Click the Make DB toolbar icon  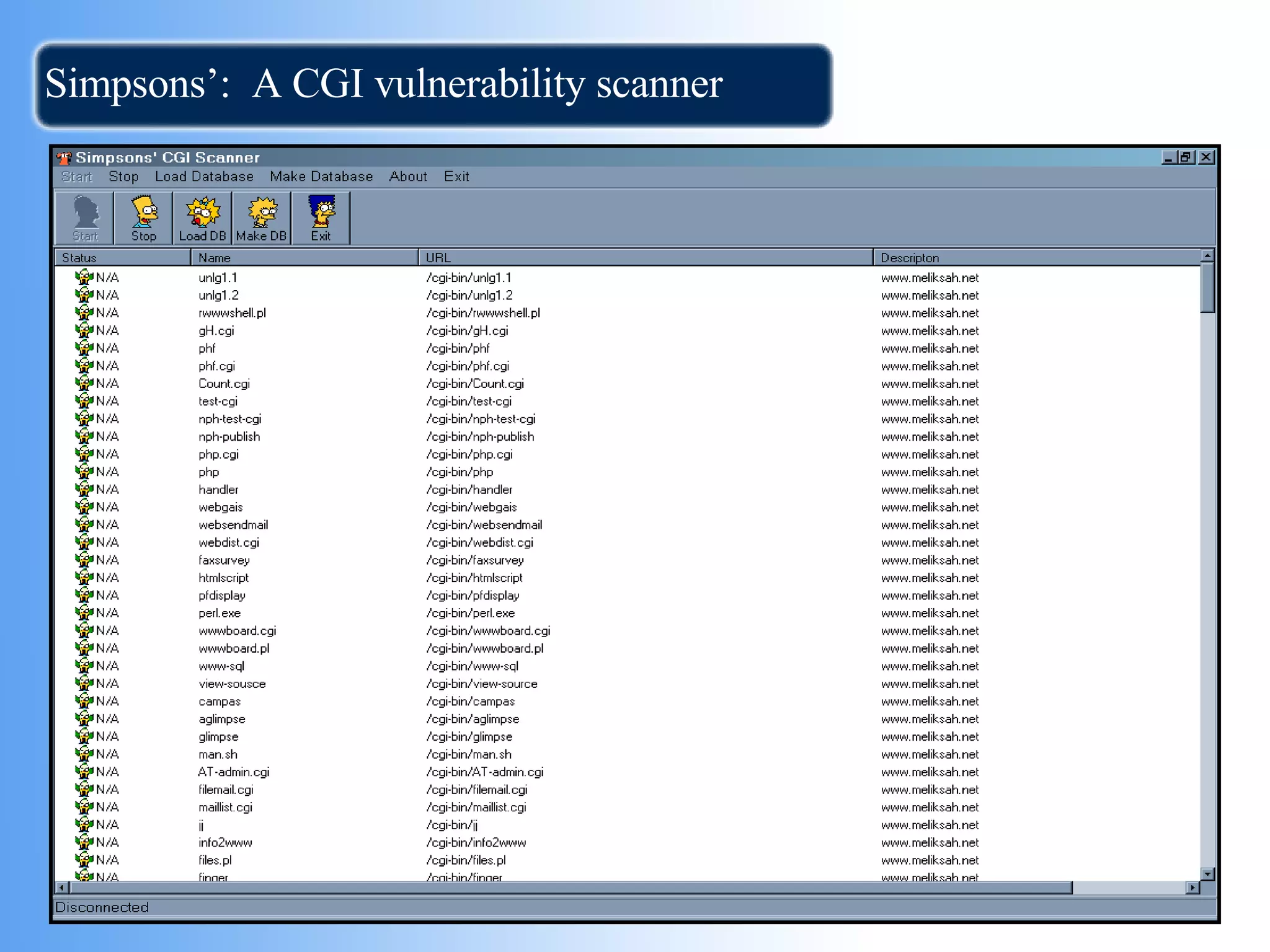coord(262,218)
